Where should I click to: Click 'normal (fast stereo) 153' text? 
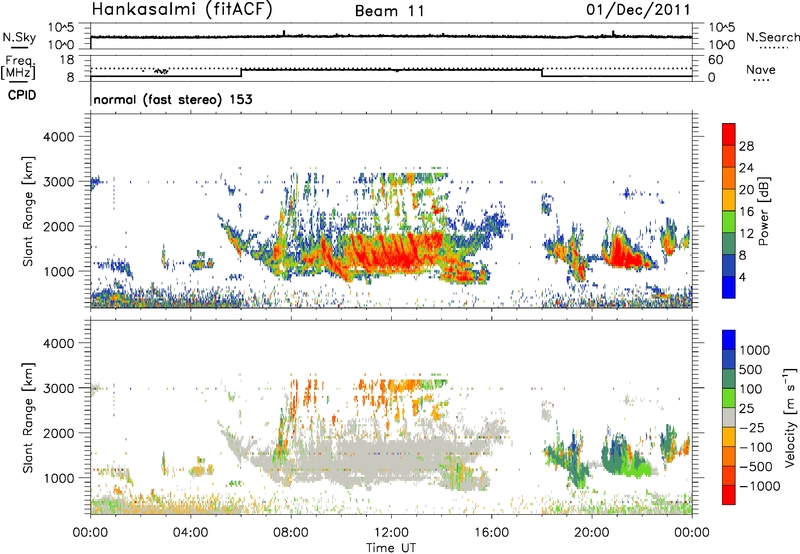coord(173,99)
